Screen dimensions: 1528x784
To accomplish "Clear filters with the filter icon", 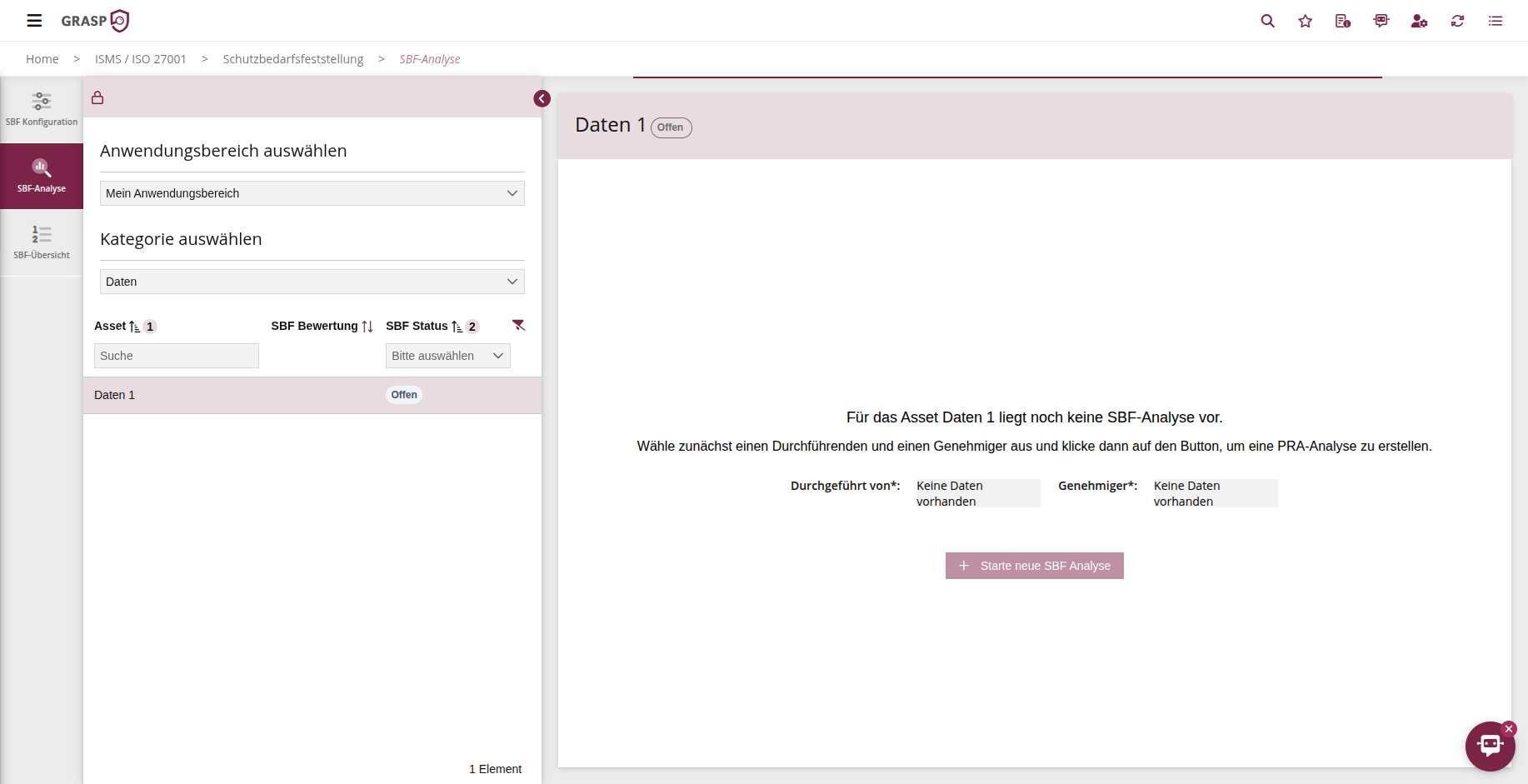I will (x=518, y=325).
